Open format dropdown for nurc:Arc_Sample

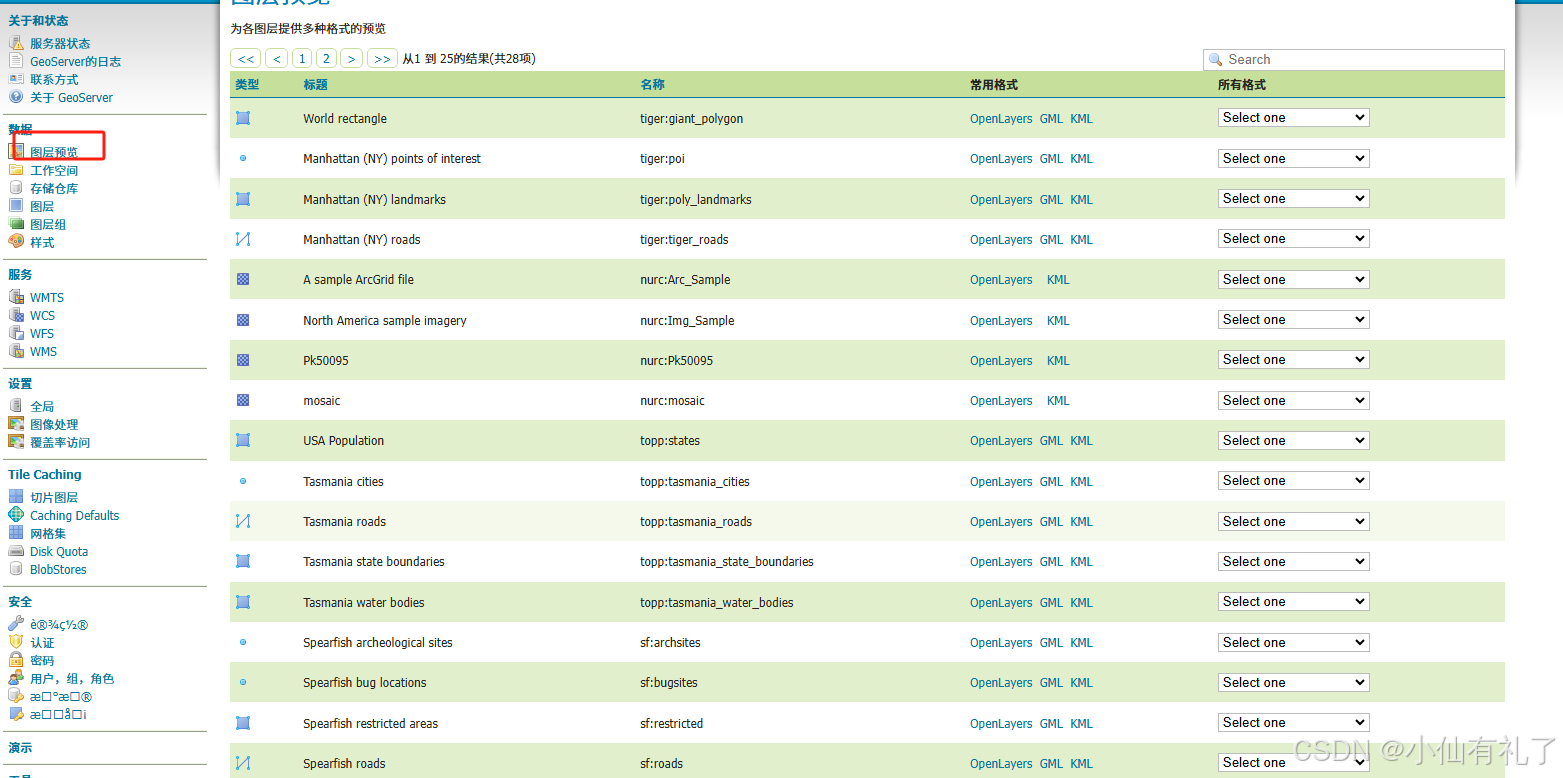[x=1293, y=279]
